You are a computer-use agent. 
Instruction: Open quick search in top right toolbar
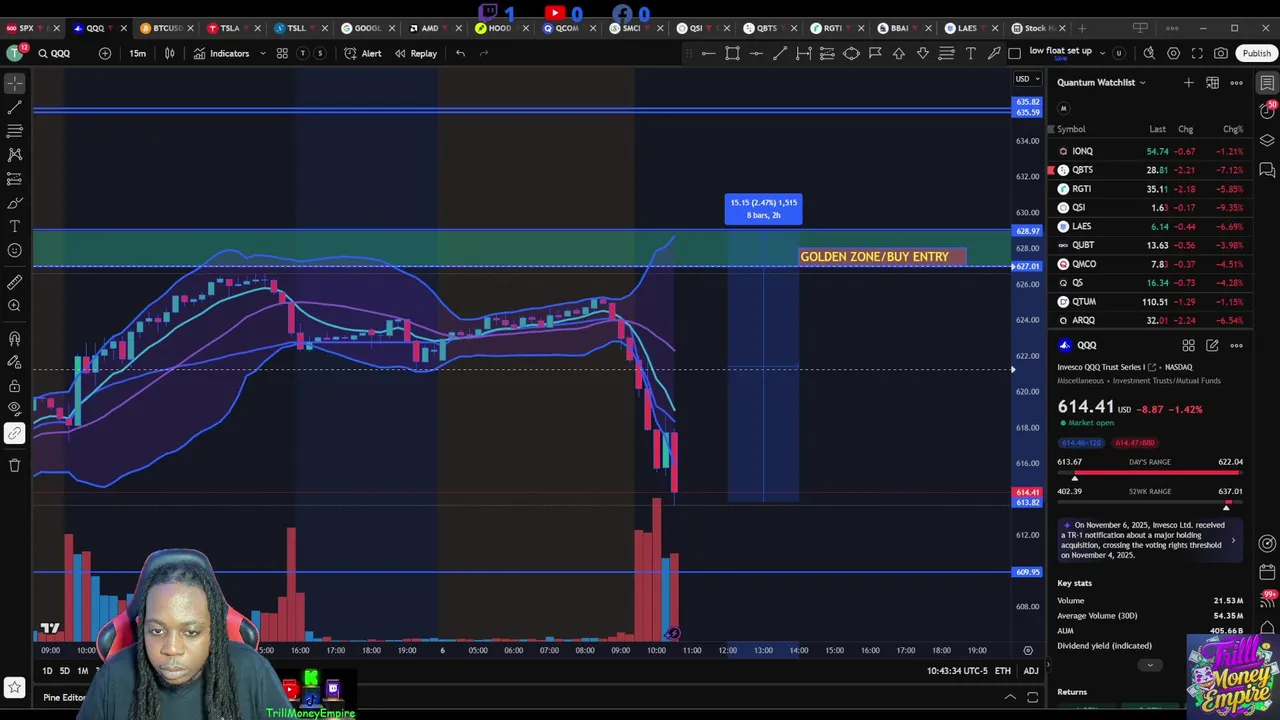click(1149, 53)
